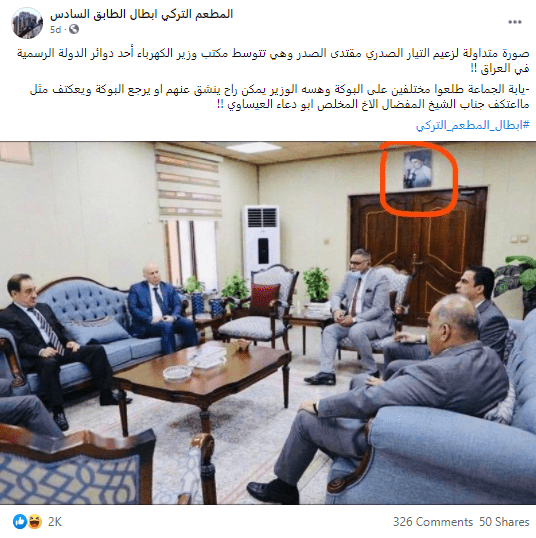Open the page name المطعم التركي ابطال الطابق السادس
This screenshot has width=536, height=538.
pos(141,14)
